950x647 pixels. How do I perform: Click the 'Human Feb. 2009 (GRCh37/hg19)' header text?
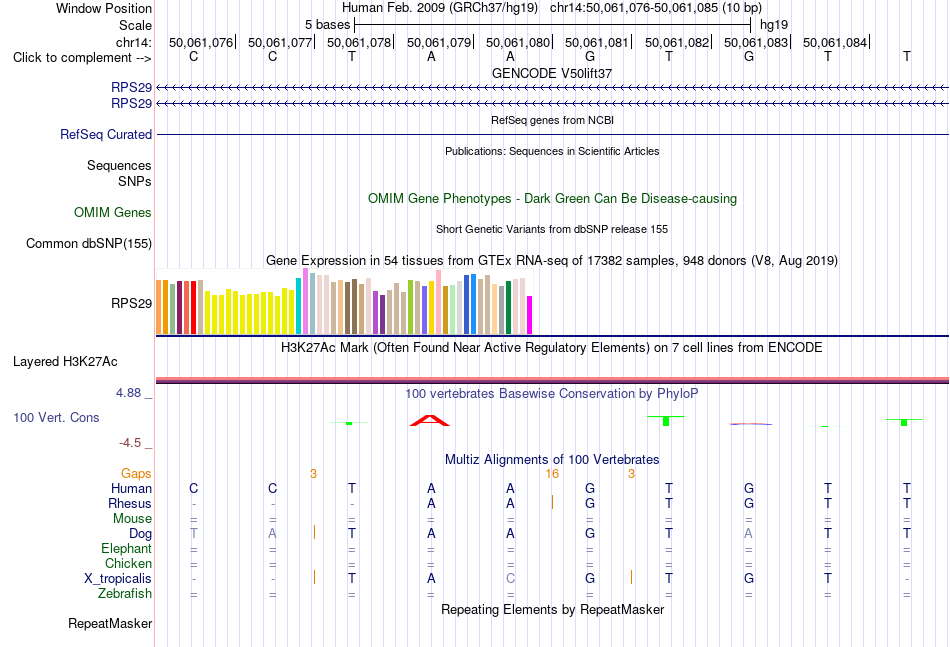tap(440, 8)
